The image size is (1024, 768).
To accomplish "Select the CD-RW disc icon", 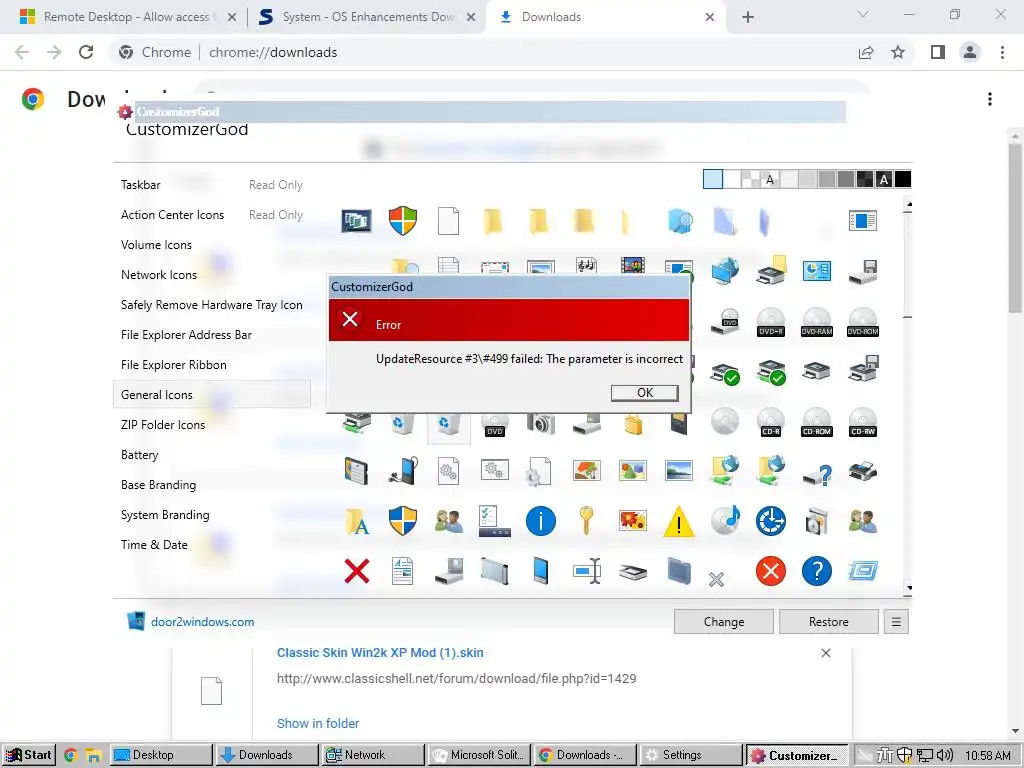I will (863, 422).
